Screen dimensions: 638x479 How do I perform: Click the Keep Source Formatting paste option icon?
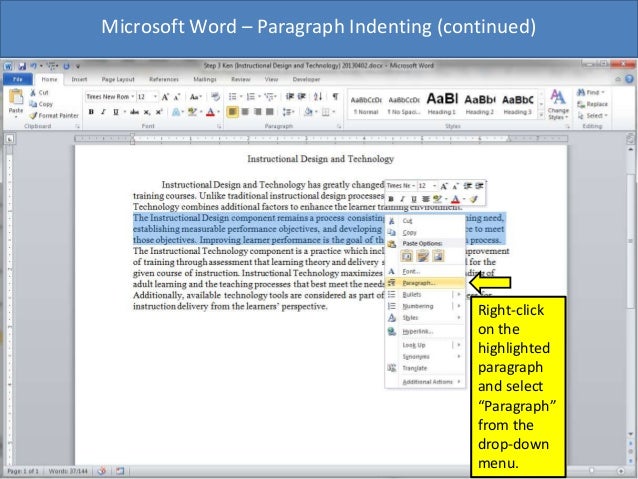(407, 256)
